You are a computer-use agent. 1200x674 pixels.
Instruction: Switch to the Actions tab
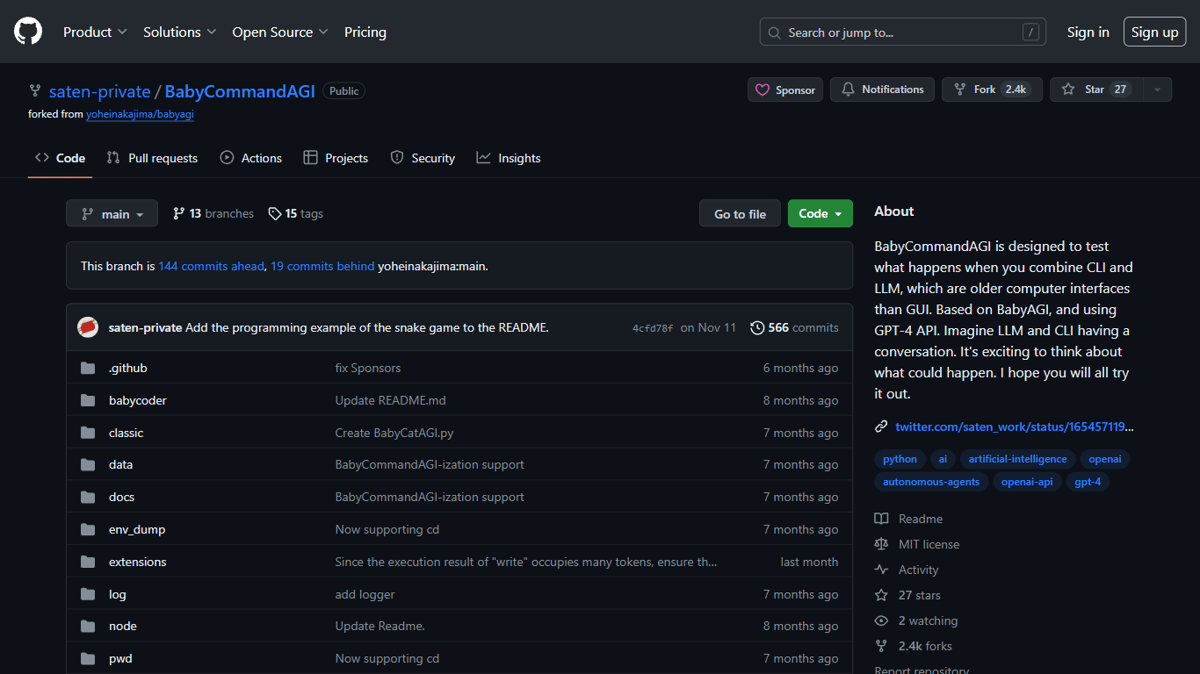pyautogui.click(x=251, y=158)
